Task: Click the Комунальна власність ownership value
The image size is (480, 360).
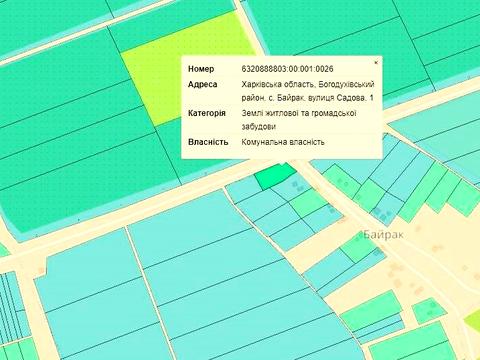Action: coord(283,142)
